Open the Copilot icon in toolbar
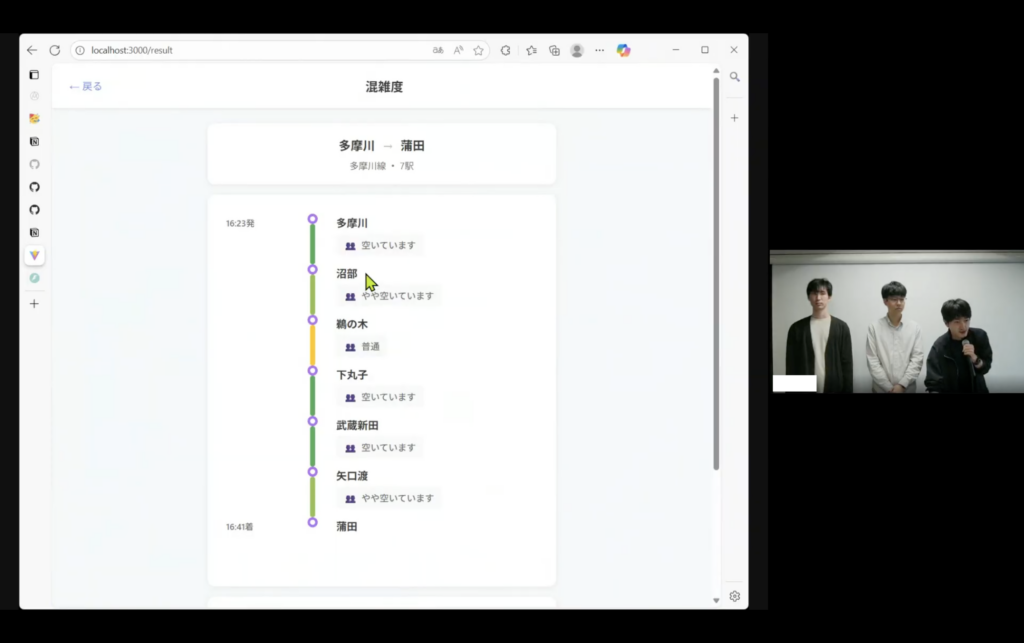 click(x=623, y=50)
